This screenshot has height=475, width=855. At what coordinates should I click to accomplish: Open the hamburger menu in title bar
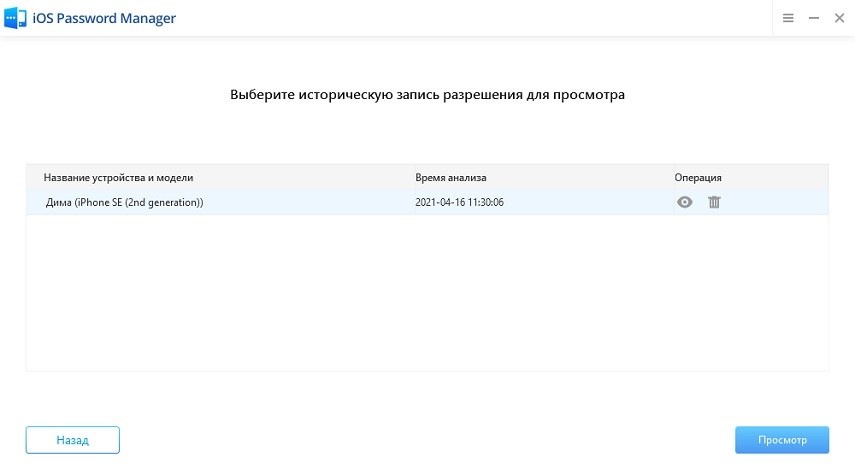point(788,18)
